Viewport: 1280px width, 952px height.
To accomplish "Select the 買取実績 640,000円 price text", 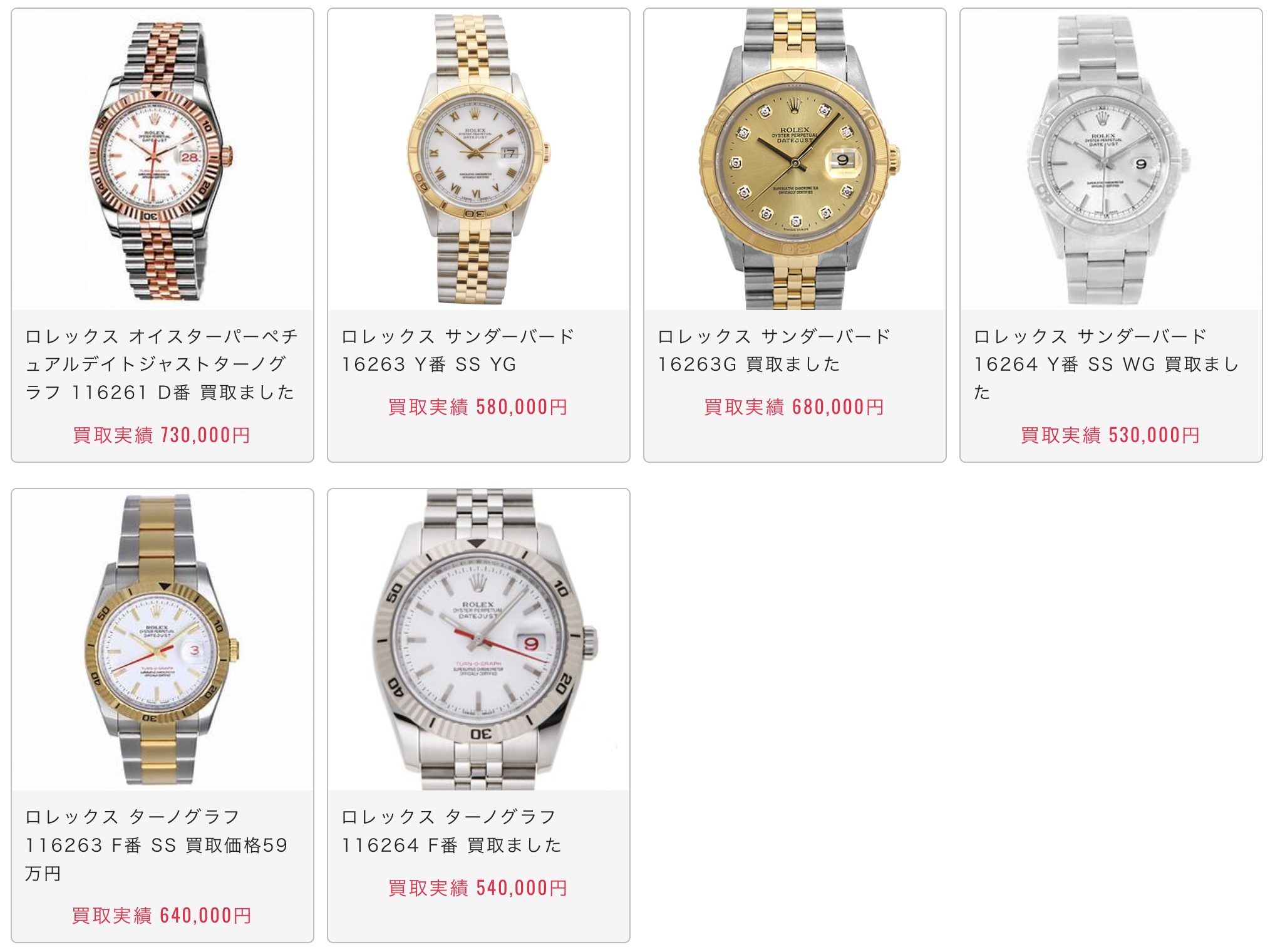I will 162,915.
